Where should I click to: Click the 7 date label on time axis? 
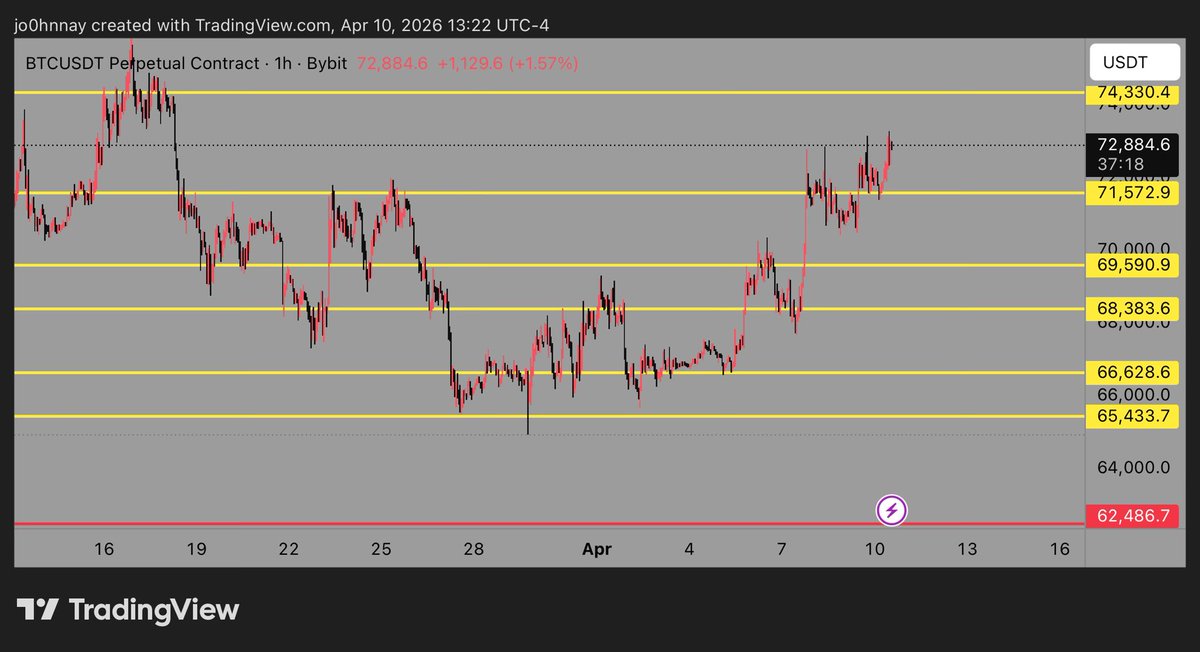pyautogui.click(x=782, y=548)
